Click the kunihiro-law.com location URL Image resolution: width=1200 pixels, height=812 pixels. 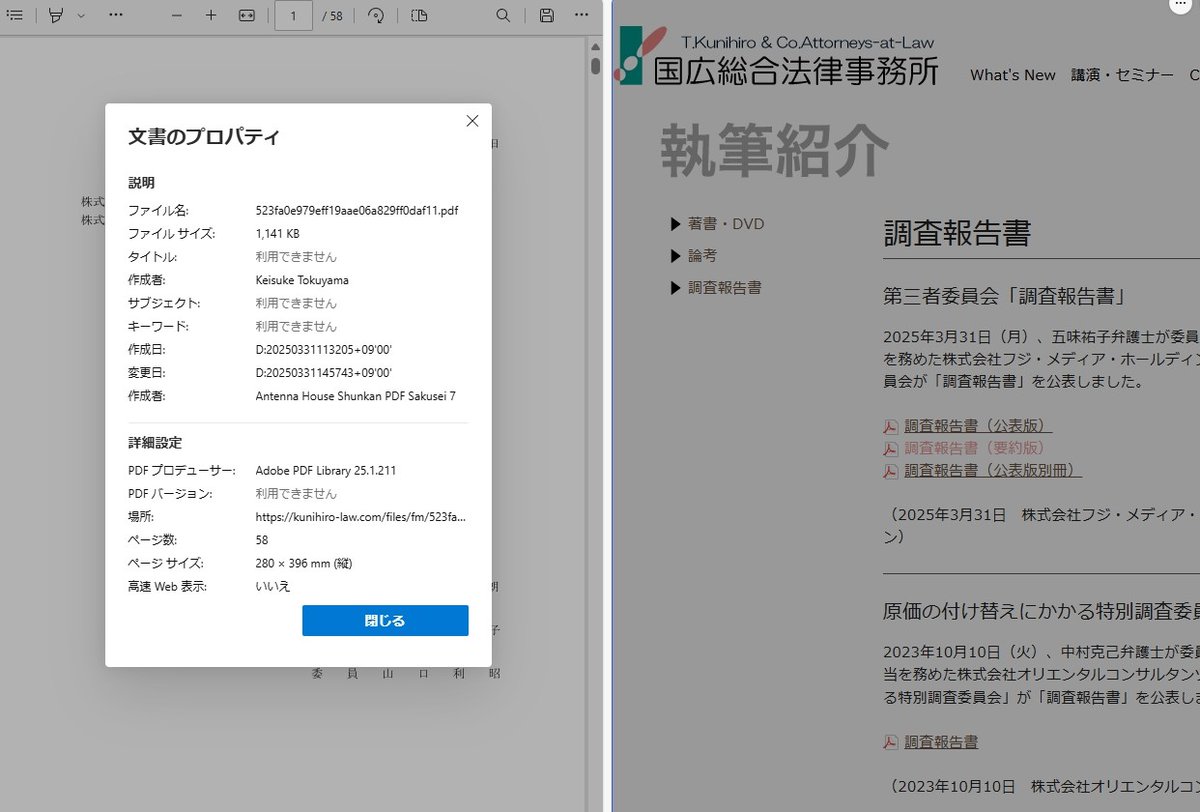(360, 517)
